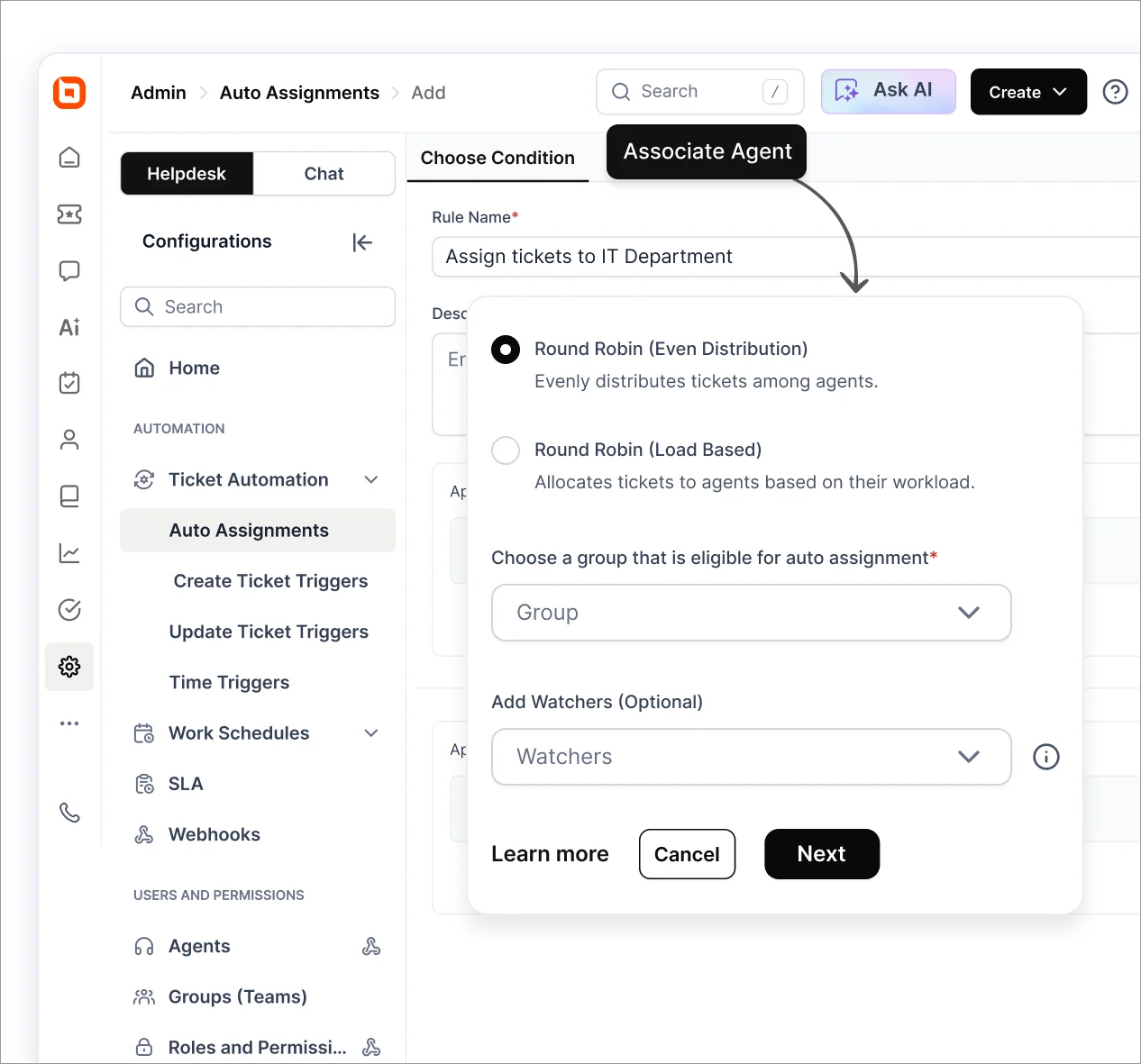Click the webhook icon beside Roles and Permissions
This screenshot has height=1064, width=1141.
point(371,1047)
